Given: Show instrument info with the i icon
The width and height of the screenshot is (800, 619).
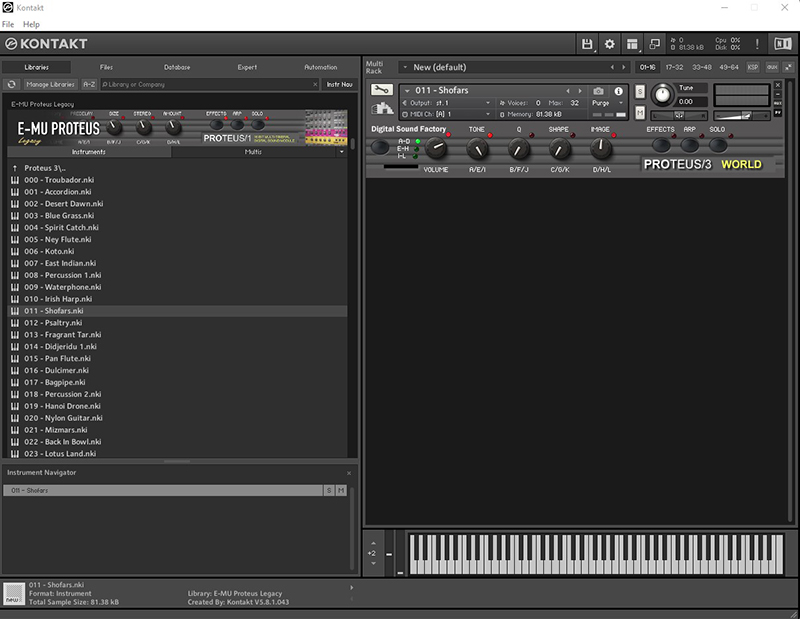Looking at the screenshot, I should coord(618,91).
